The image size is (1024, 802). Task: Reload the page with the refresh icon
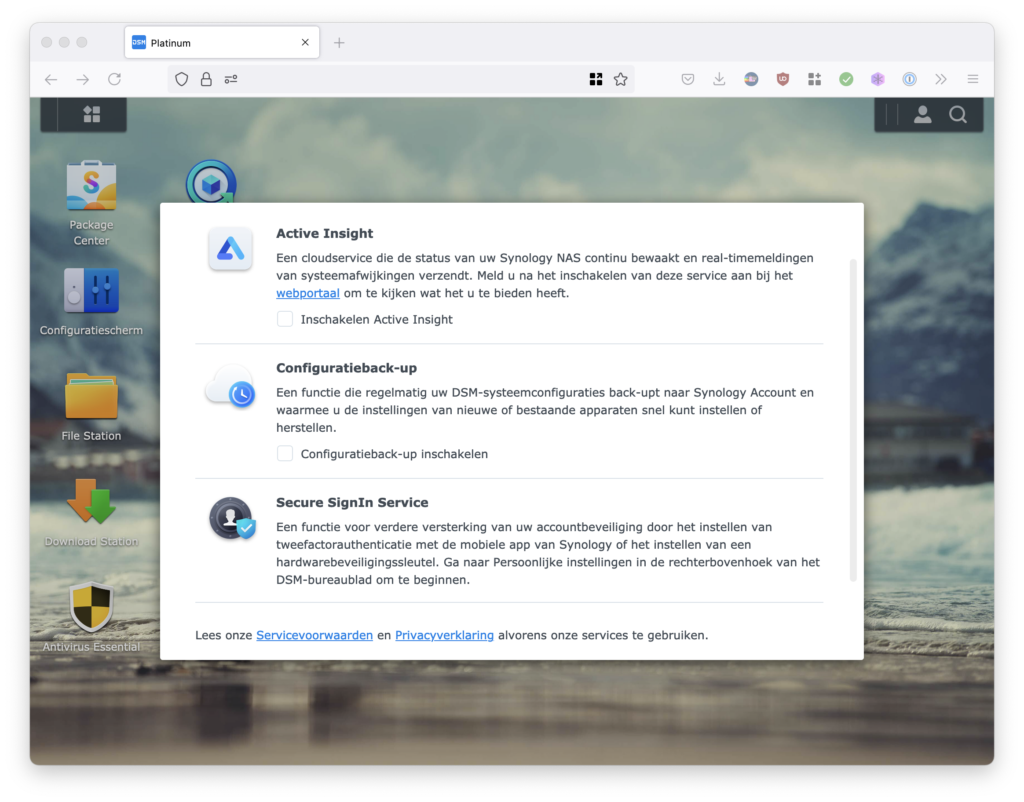pos(114,80)
